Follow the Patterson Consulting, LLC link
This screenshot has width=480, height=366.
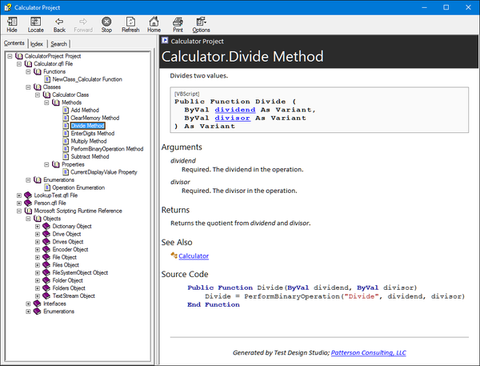tap(368, 353)
